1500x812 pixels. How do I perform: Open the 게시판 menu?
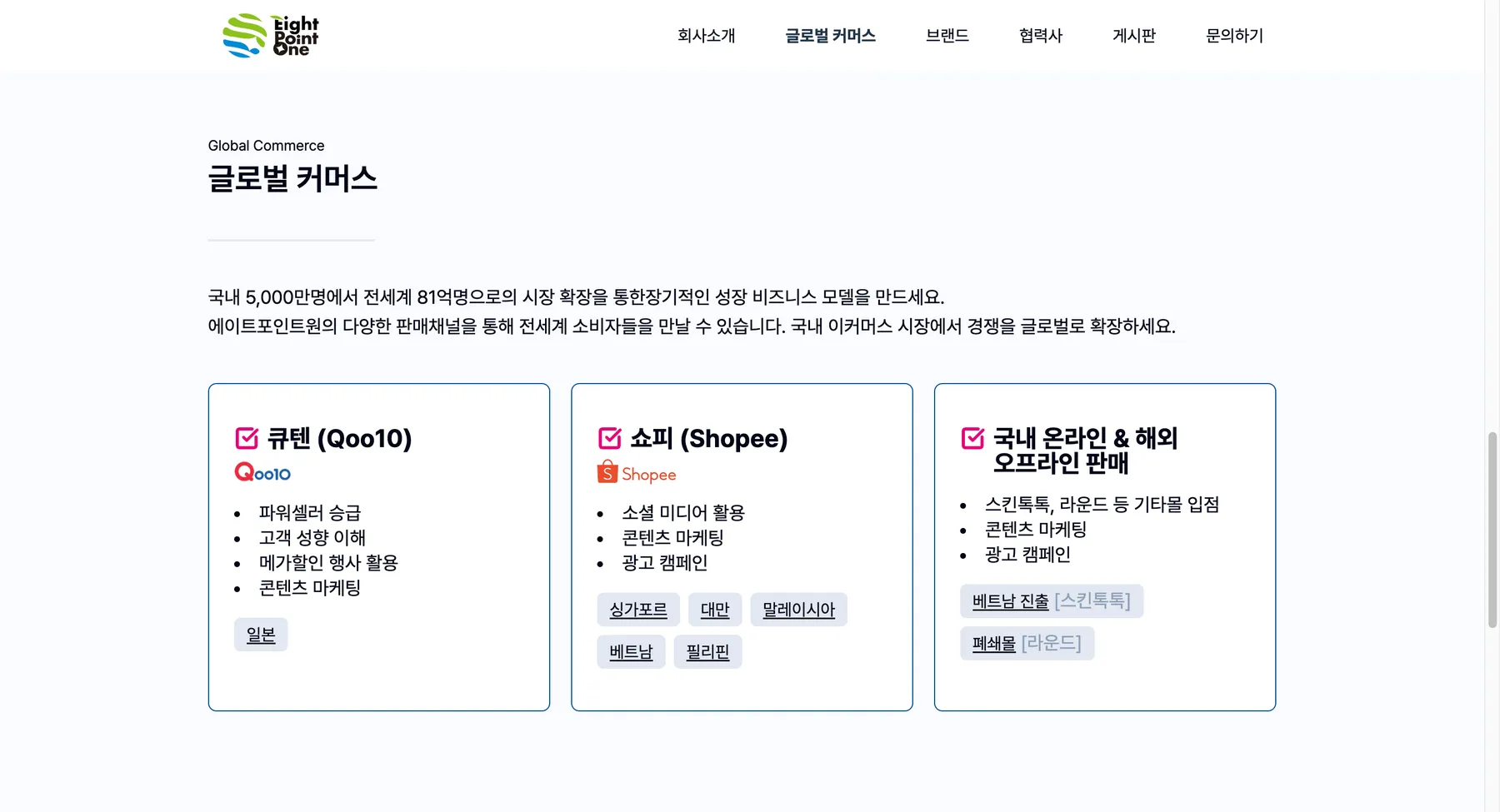click(x=1134, y=36)
